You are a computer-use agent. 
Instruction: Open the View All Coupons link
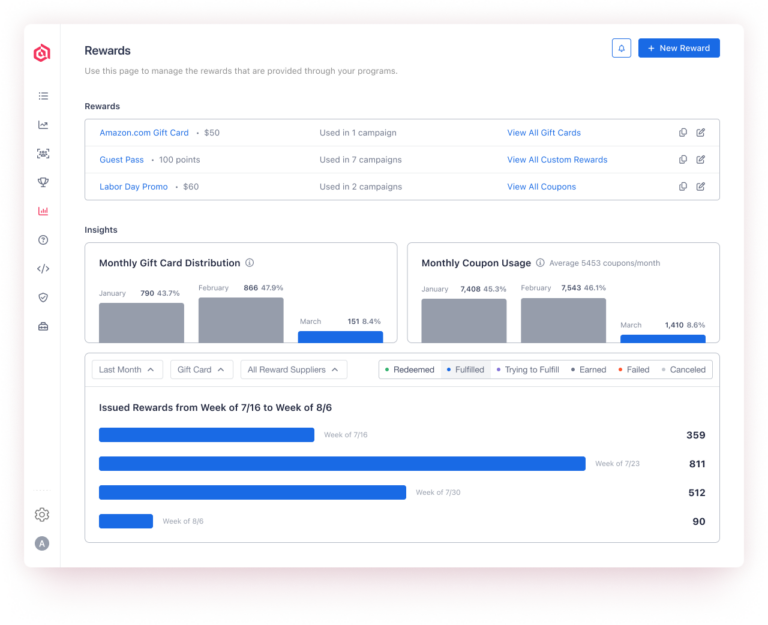click(543, 187)
